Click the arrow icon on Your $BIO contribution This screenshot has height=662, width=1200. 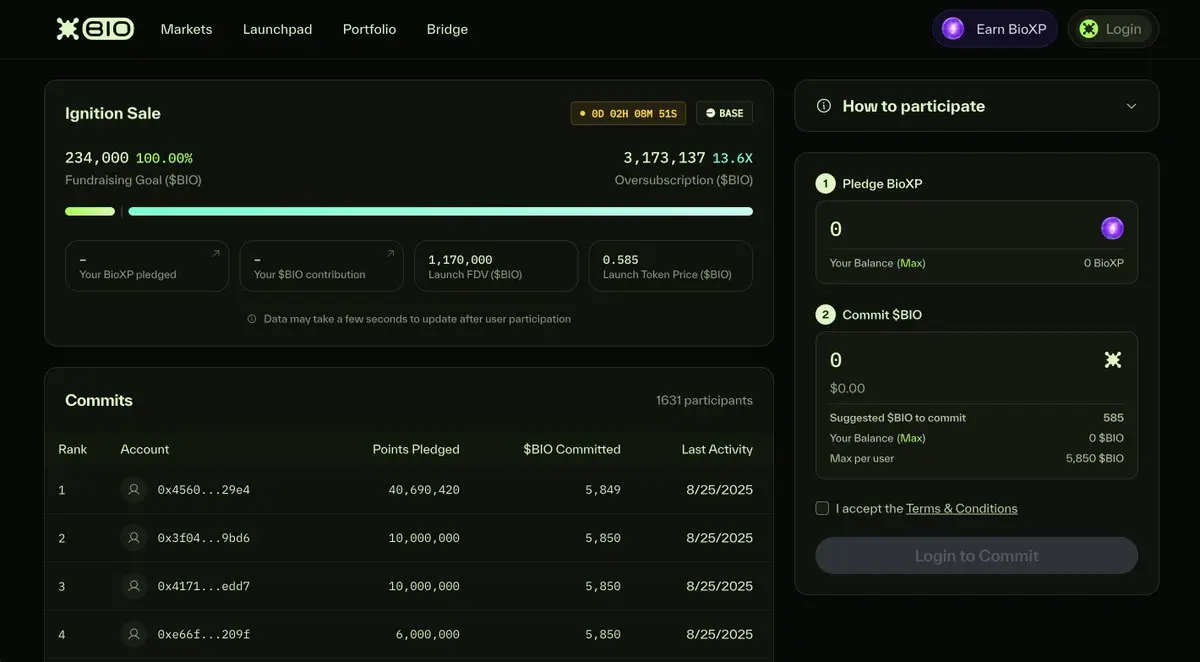[390, 254]
